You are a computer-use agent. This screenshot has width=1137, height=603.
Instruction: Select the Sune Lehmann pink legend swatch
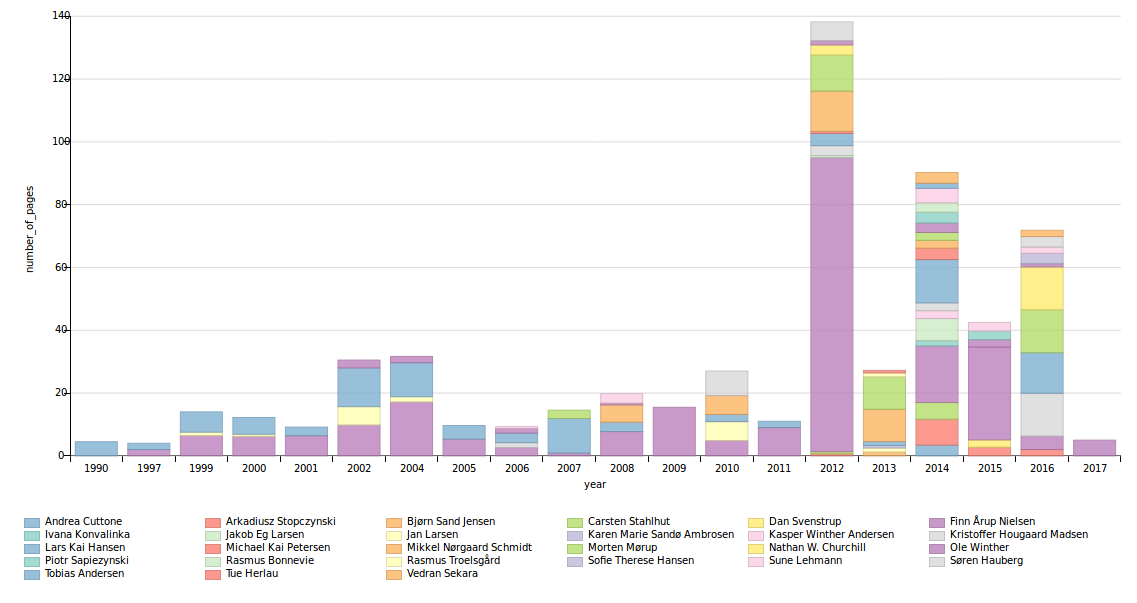click(756, 562)
